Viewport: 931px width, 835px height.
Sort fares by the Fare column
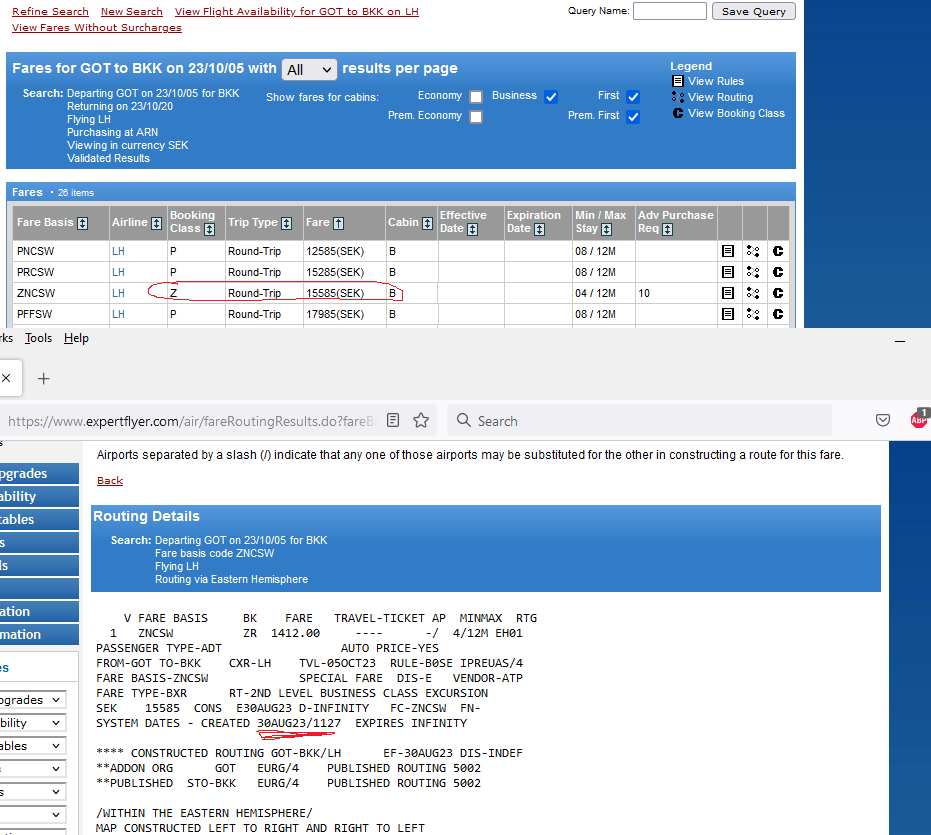pos(339,223)
